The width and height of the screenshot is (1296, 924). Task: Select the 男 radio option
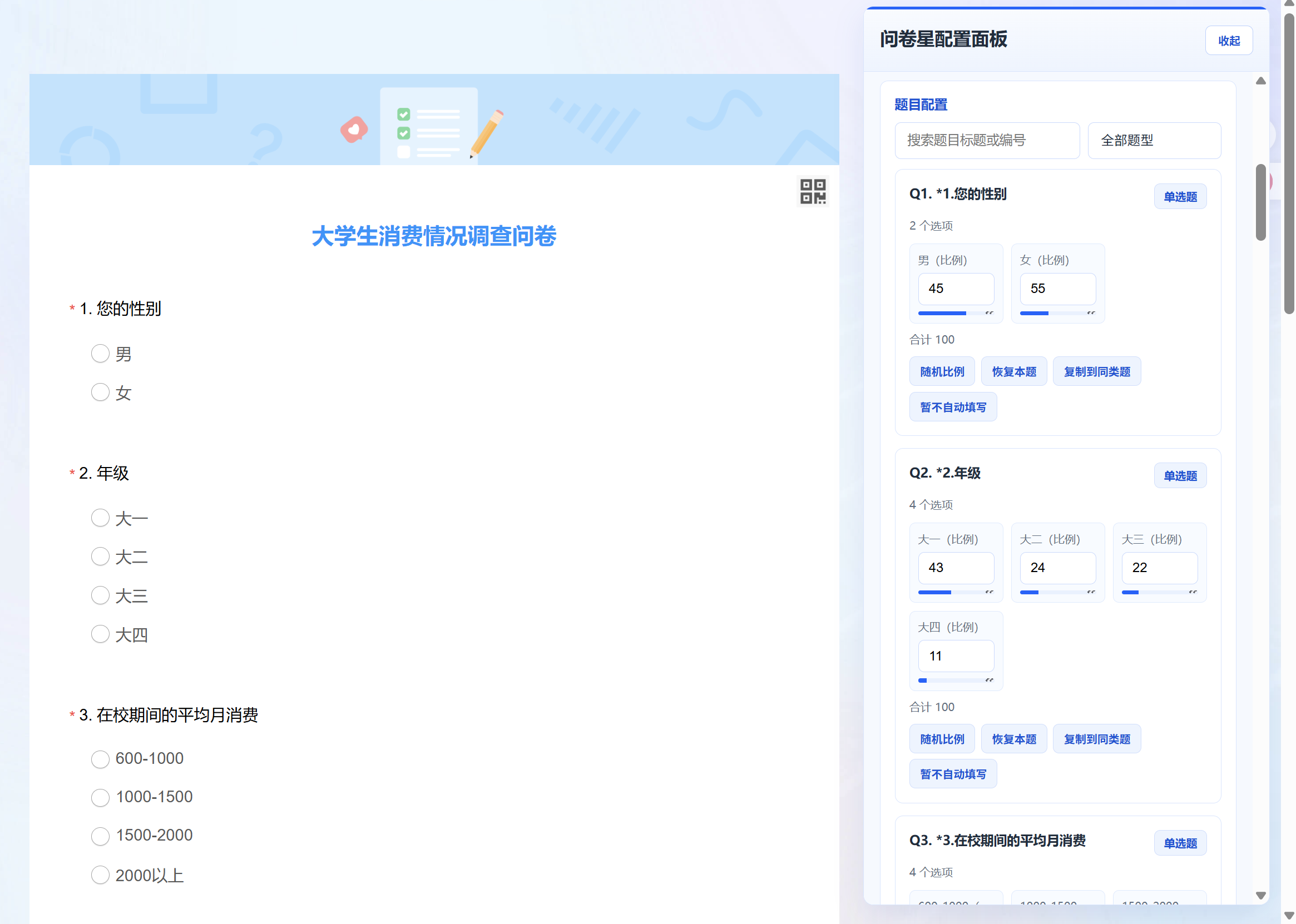coord(100,354)
